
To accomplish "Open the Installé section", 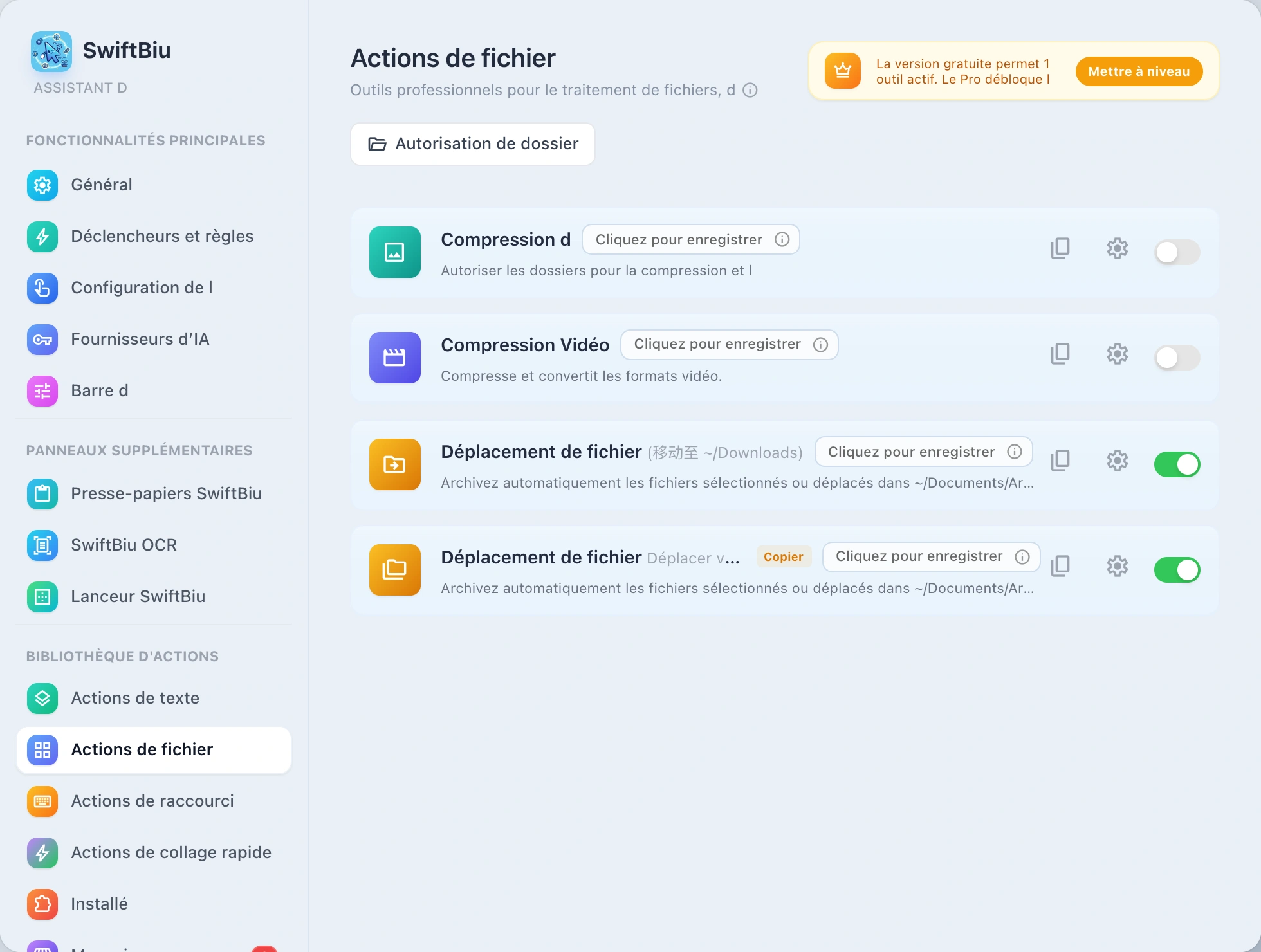I will 153,904.
